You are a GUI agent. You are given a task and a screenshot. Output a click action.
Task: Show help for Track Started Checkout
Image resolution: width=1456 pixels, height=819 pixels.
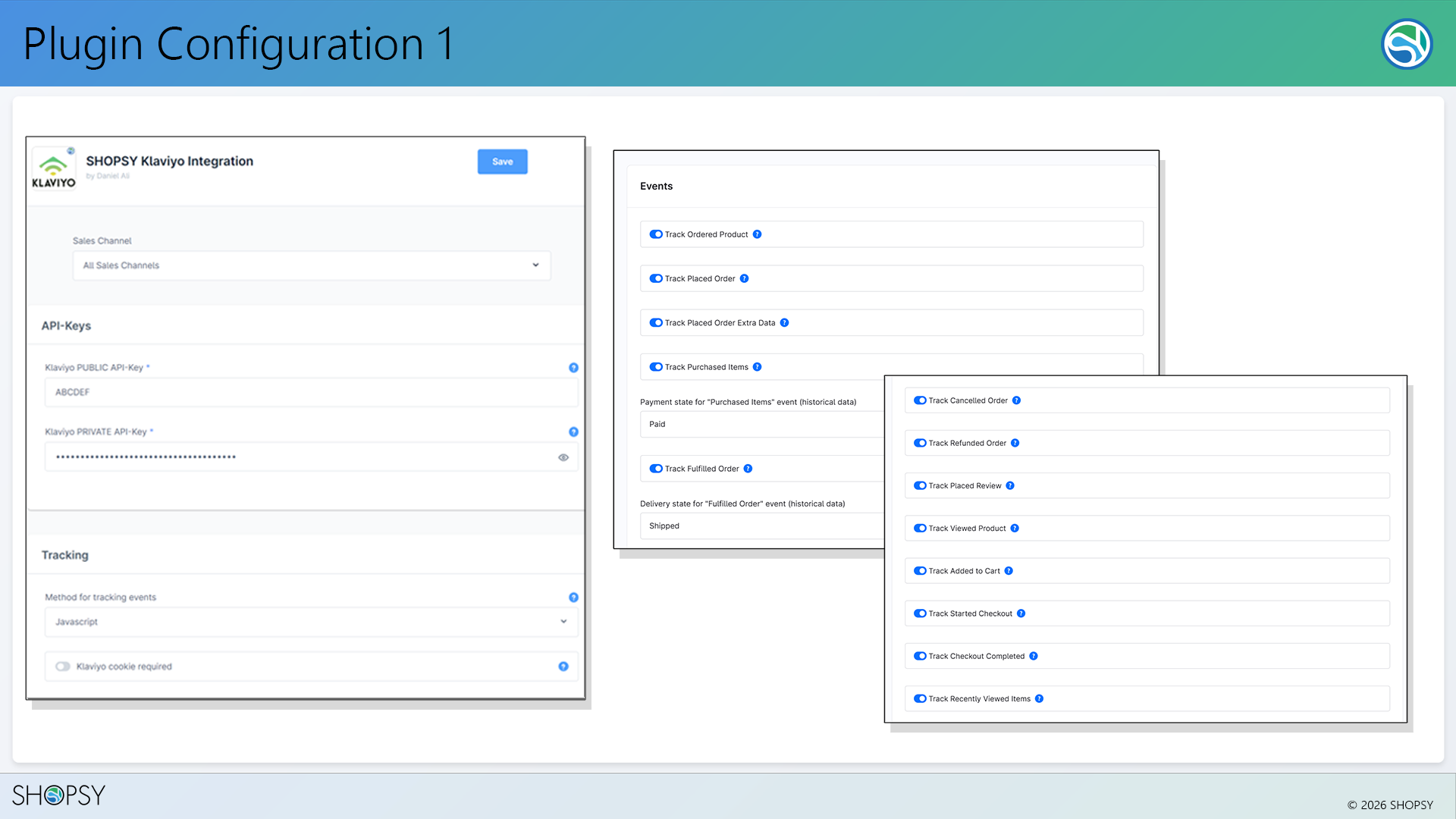[x=1021, y=613]
